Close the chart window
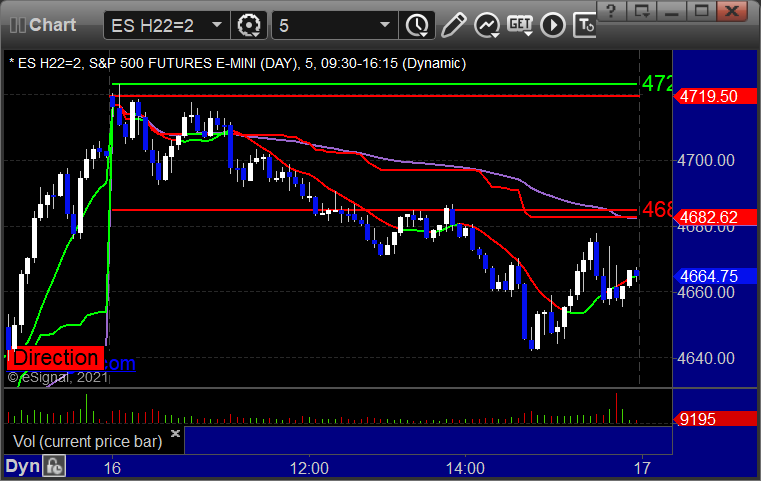The height and width of the screenshot is (481, 761). [x=732, y=11]
